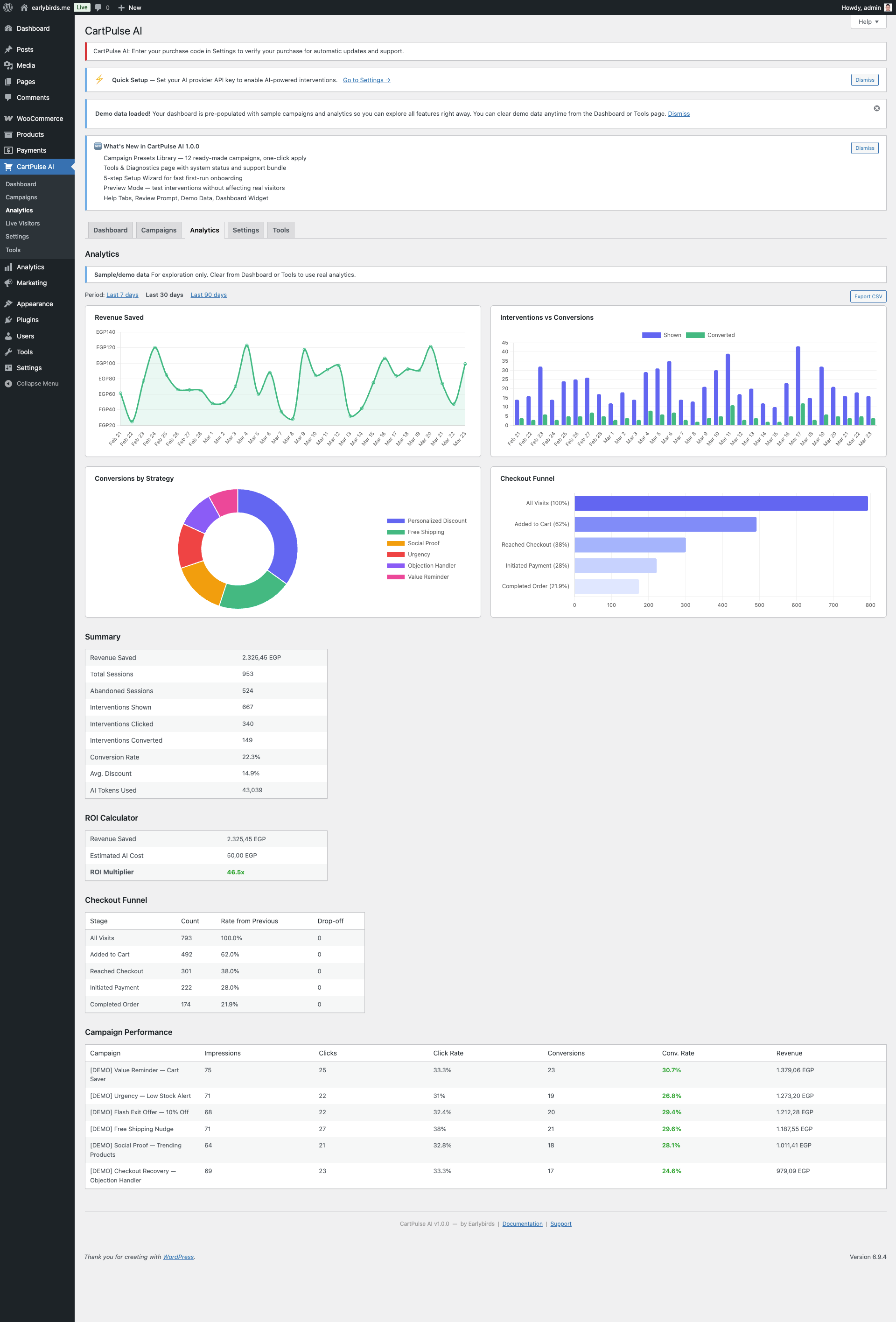Open Analytics via the bar-chart sidebar icon
The height and width of the screenshot is (1322, 896).
point(9,267)
